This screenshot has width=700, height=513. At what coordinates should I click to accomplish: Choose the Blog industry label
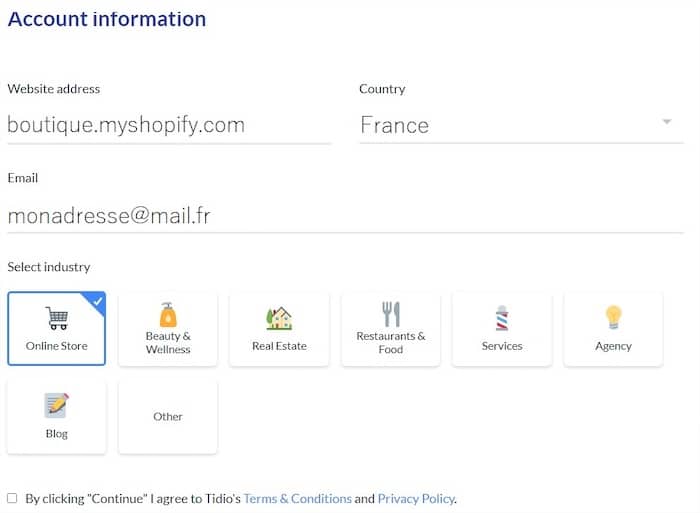(57, 434)
